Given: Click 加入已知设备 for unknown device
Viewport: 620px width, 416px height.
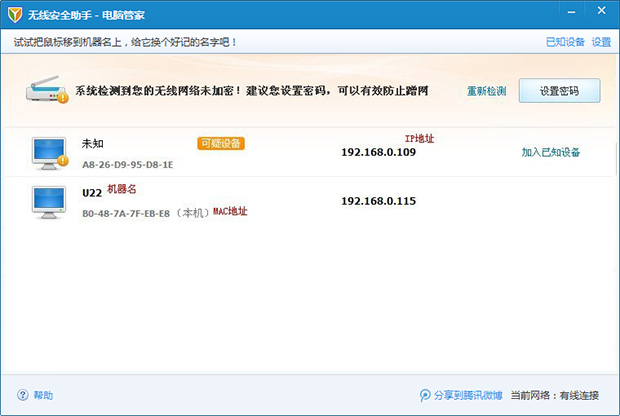Looking at the screenshot, I should (x=551, y=153).
